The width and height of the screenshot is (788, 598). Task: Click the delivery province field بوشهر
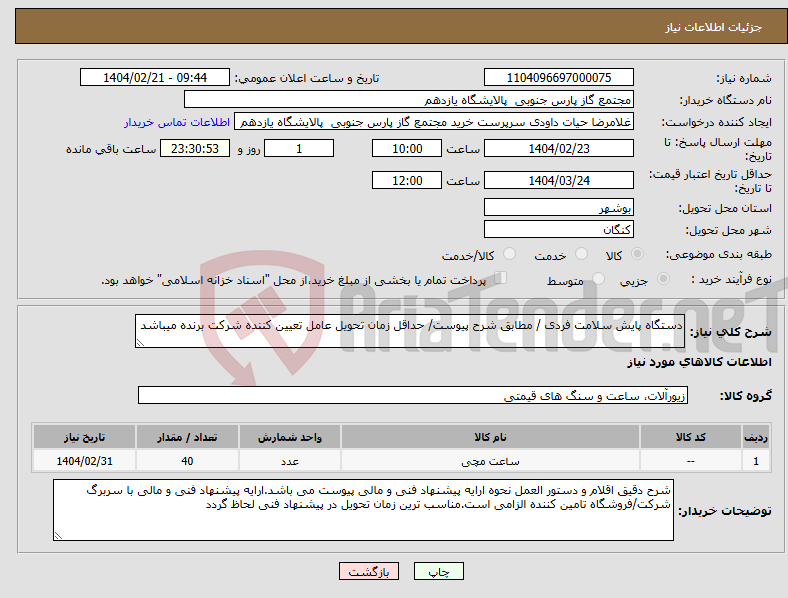point(558,207)
